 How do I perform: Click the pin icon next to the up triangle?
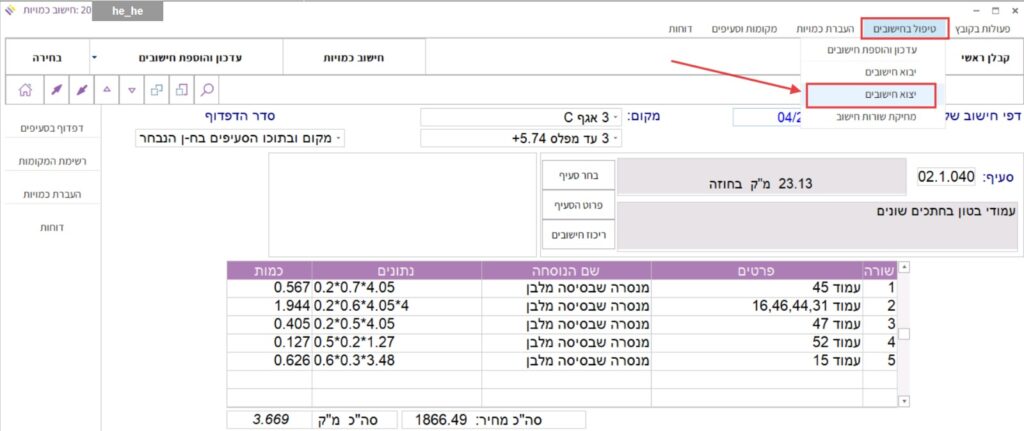[x=81, y=89]
